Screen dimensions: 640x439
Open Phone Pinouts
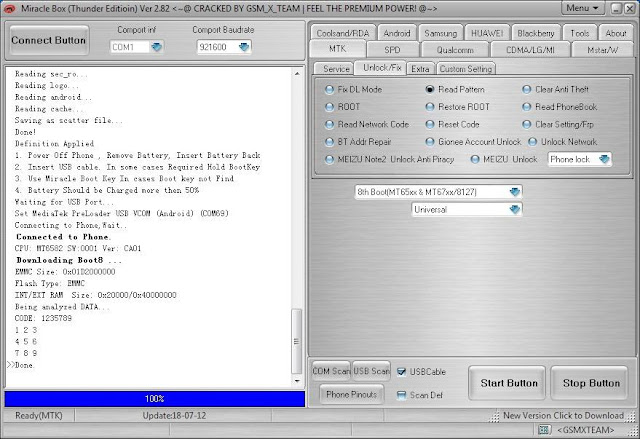[351, 395]
